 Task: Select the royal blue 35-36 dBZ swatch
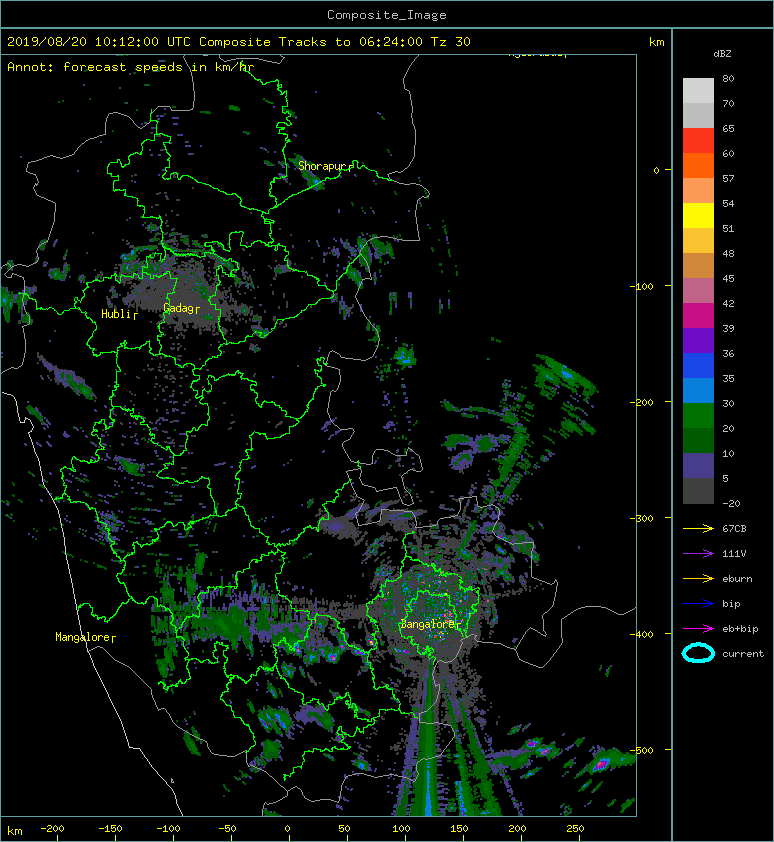[698, 365]
